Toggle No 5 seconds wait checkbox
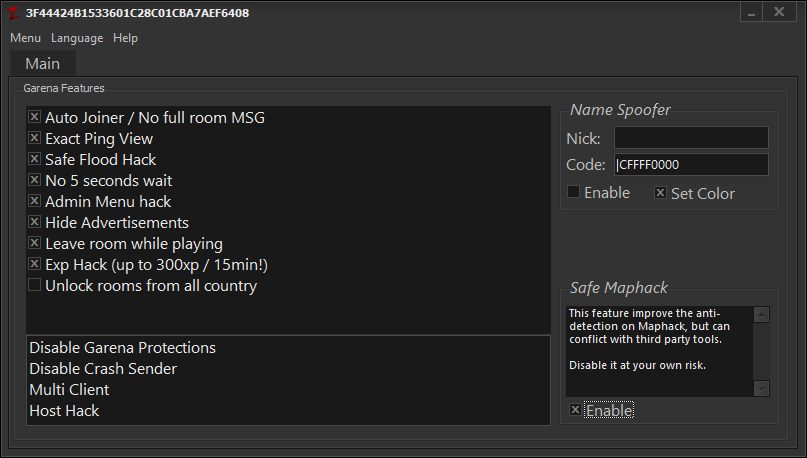Screen dimensions: 807x458 (34, 180)
